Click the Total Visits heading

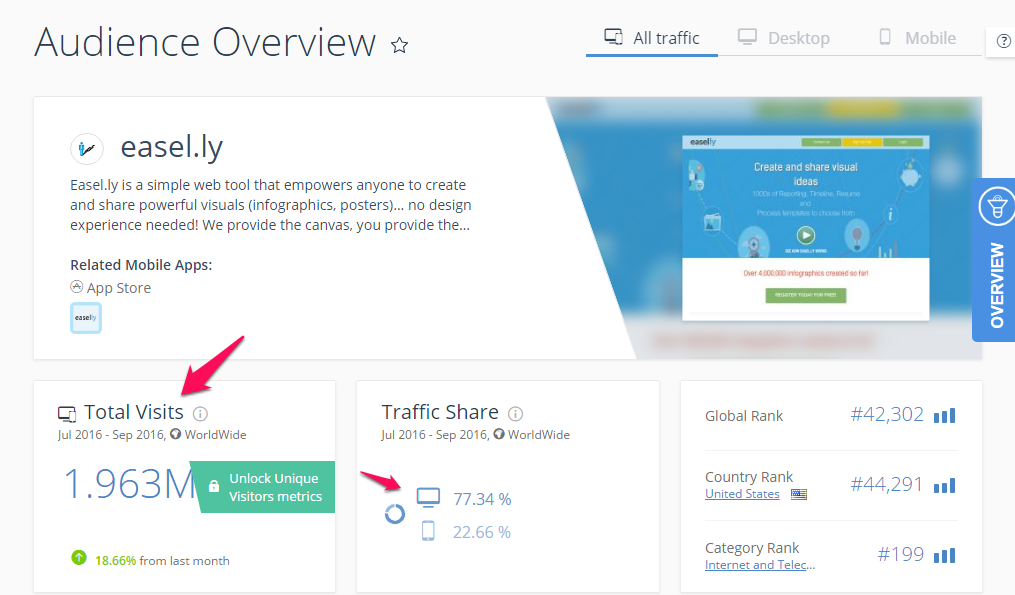coord(134,412)
